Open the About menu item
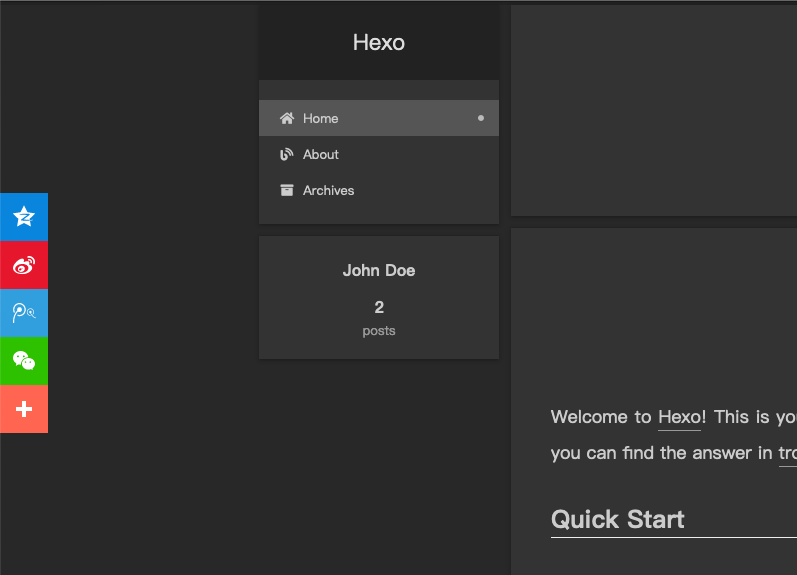Viewport: 797px width, 575px height. pos(379,154)
